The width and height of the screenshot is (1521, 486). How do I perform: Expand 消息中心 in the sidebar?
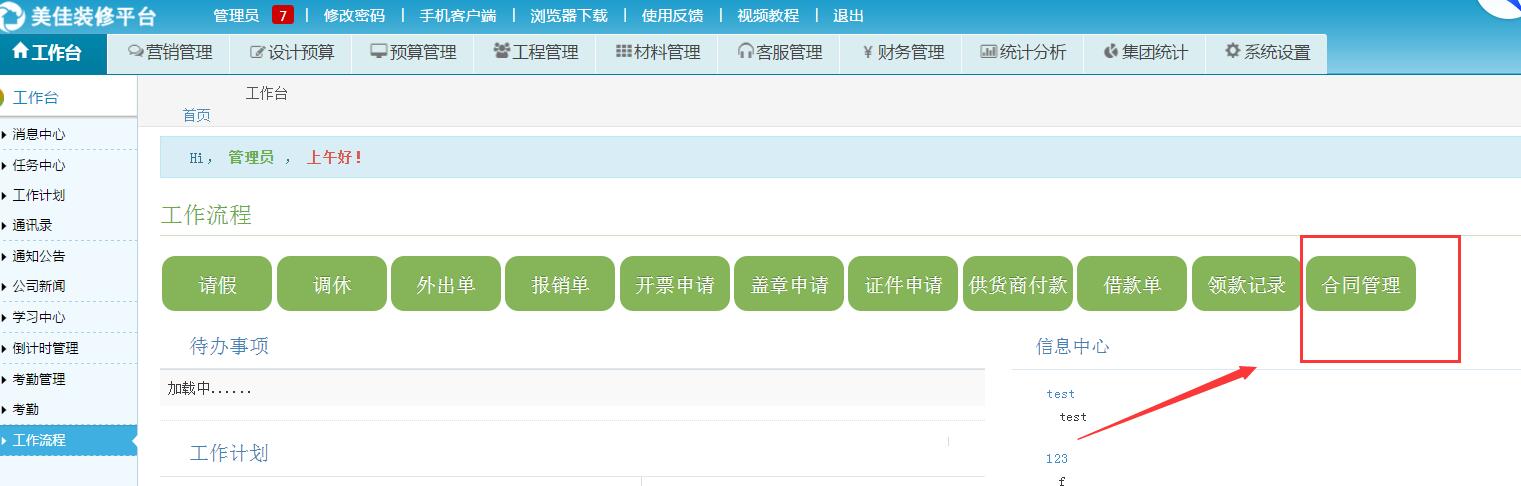[40, 134]
